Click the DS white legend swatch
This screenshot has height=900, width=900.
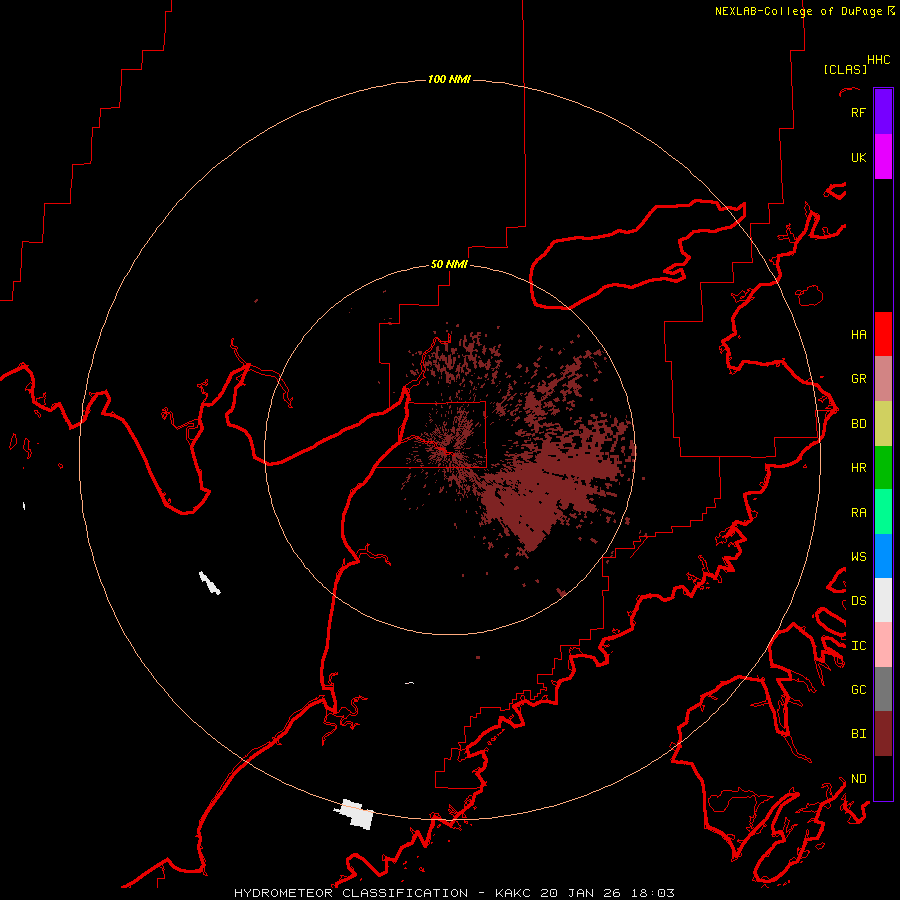tap(883, 600)
